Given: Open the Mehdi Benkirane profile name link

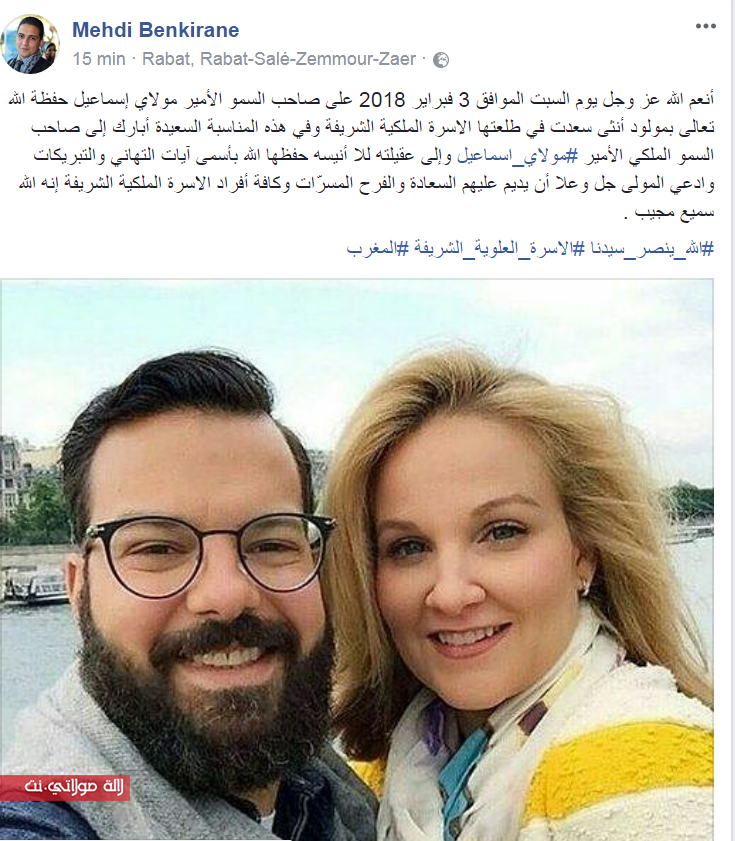Looking at the screenshot, I should coord(156,30).
